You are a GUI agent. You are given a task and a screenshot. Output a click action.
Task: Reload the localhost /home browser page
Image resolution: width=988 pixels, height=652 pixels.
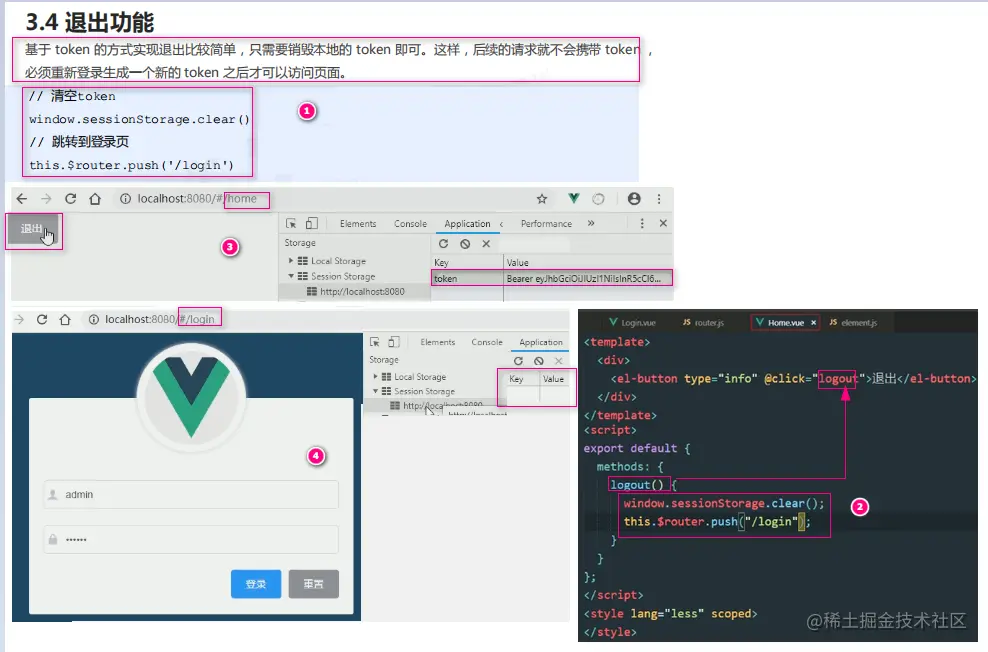(71, 198)
